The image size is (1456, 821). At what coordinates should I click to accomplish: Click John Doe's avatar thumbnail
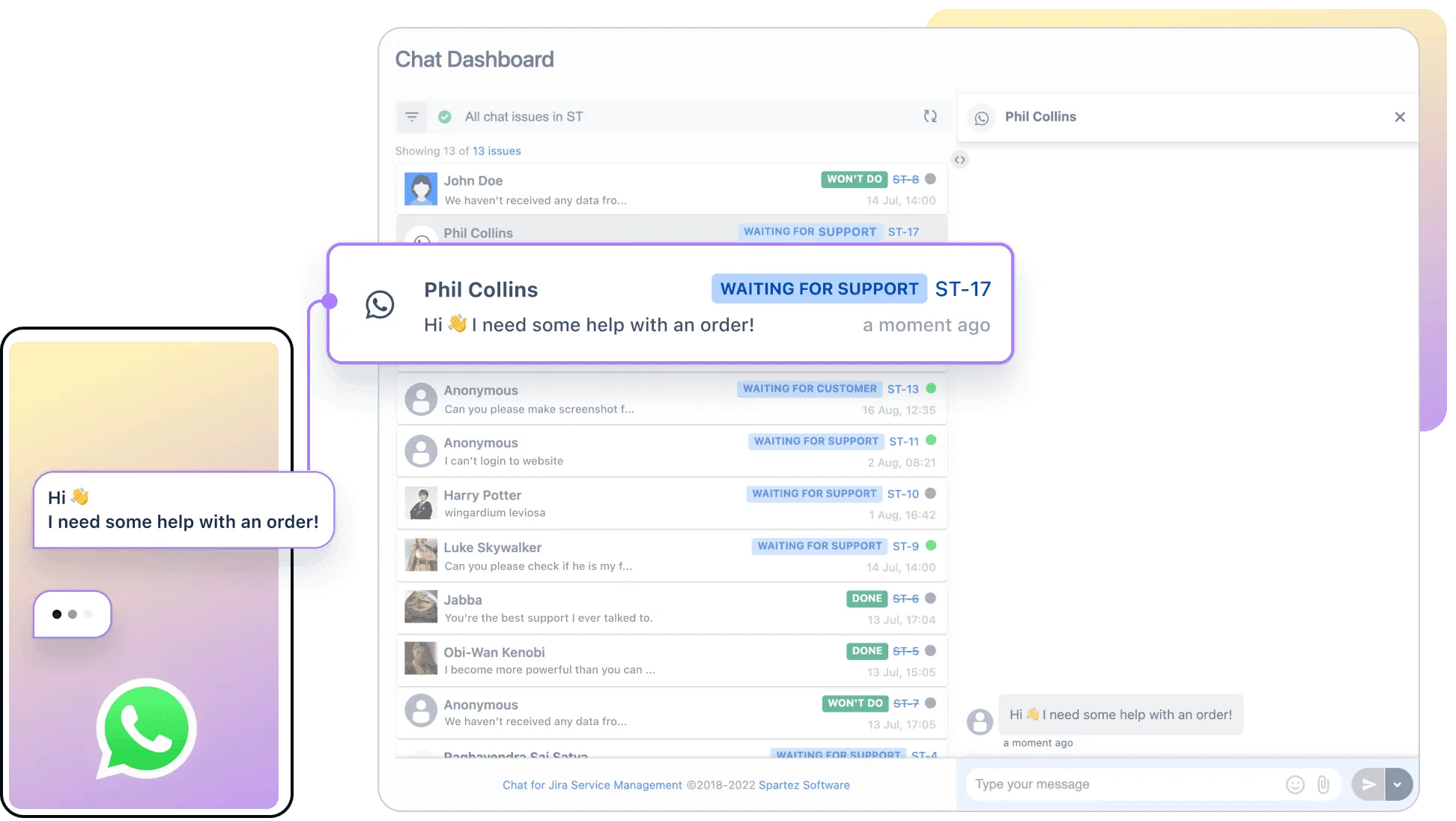[x=421, y=189]
